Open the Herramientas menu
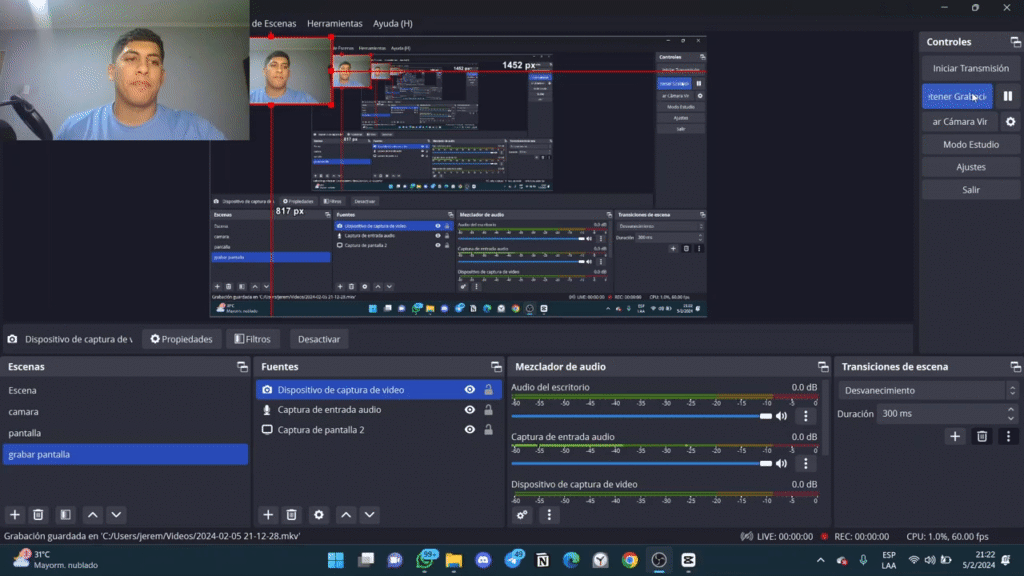1024x576 pixels. point(335,22)
